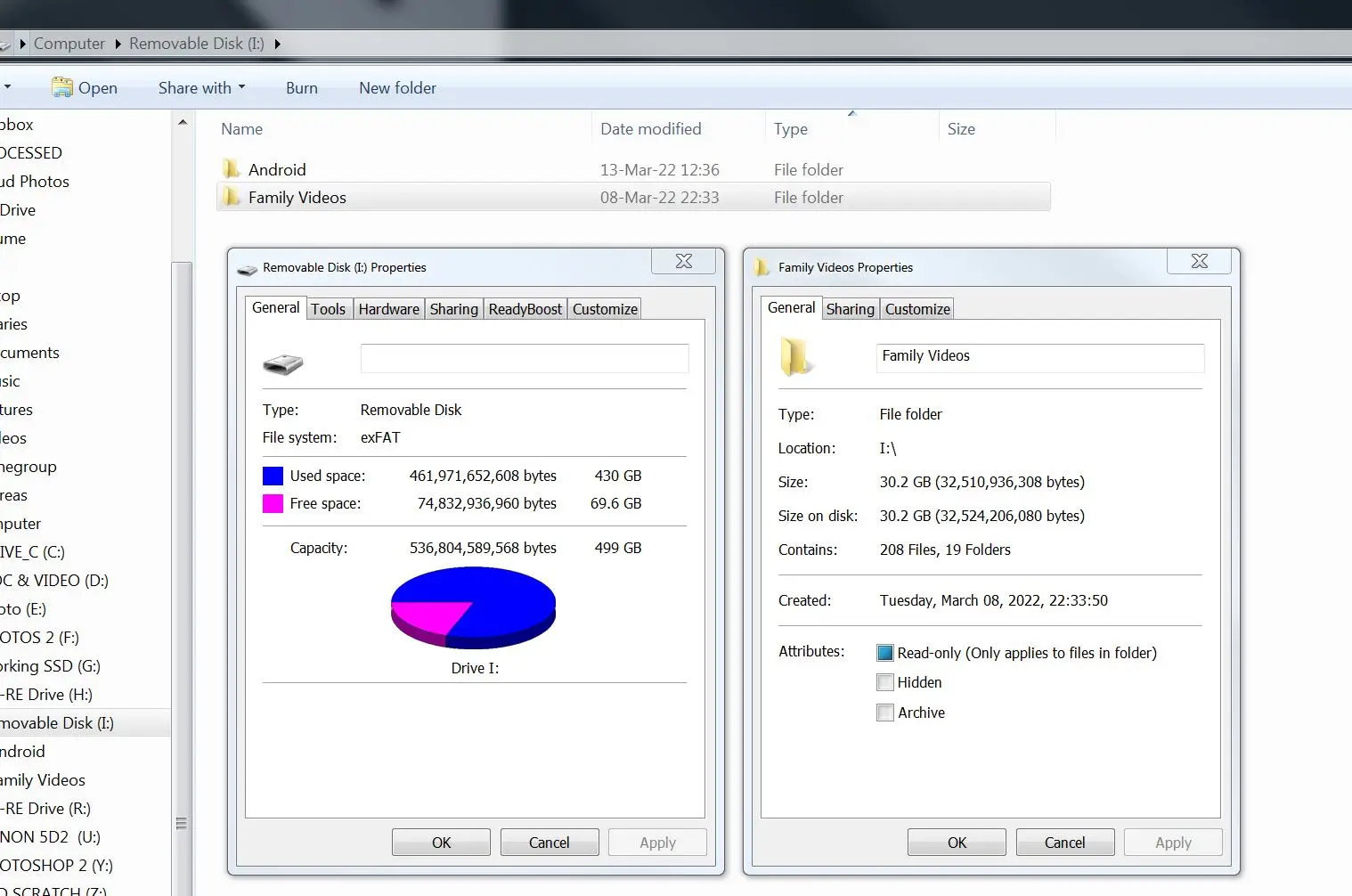Image resolution: width=1352 pixels, height=896 pixels.
Task: Click Computer in the address bar
Action: 69,44
